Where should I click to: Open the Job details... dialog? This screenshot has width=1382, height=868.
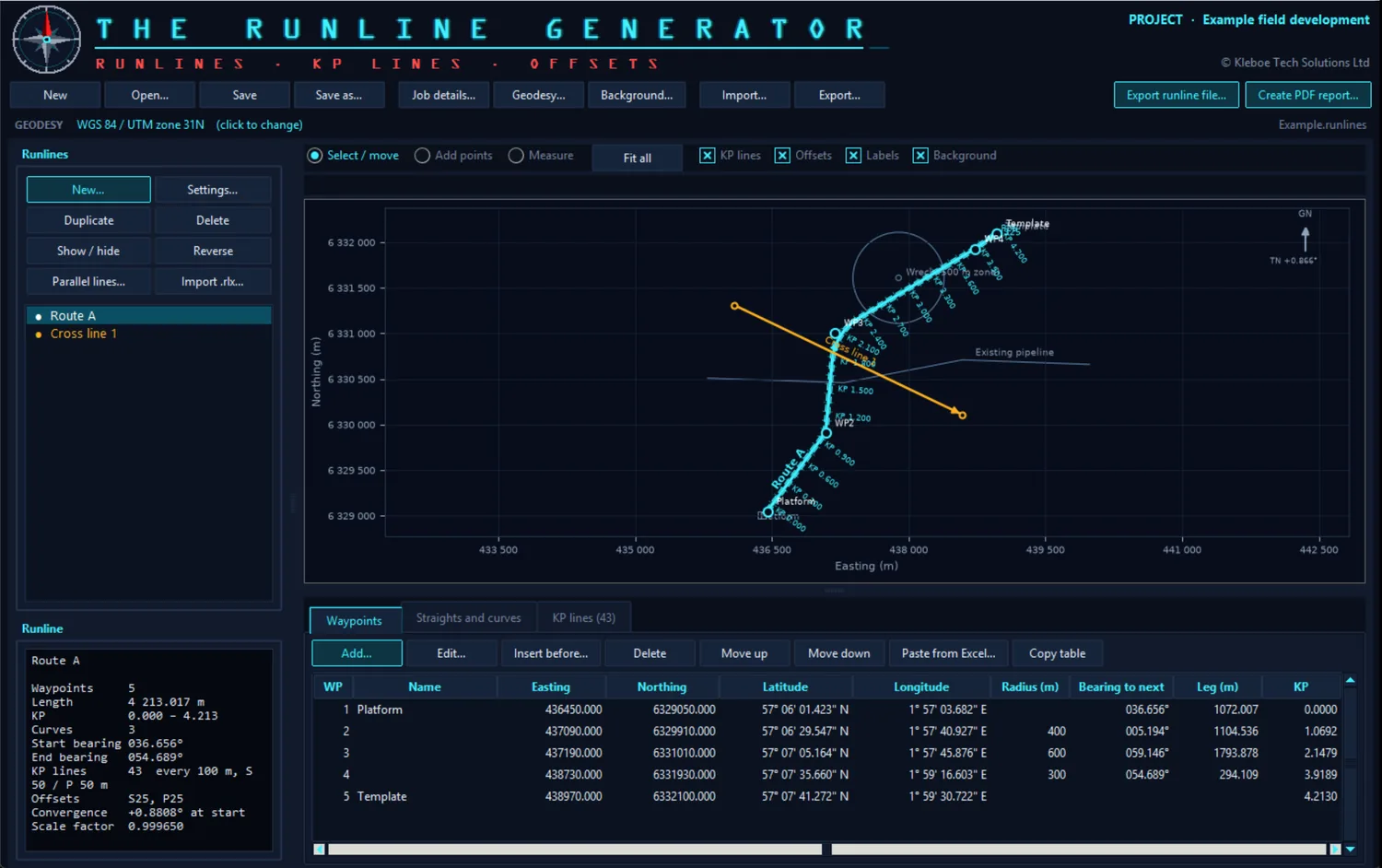pos(444,95)
